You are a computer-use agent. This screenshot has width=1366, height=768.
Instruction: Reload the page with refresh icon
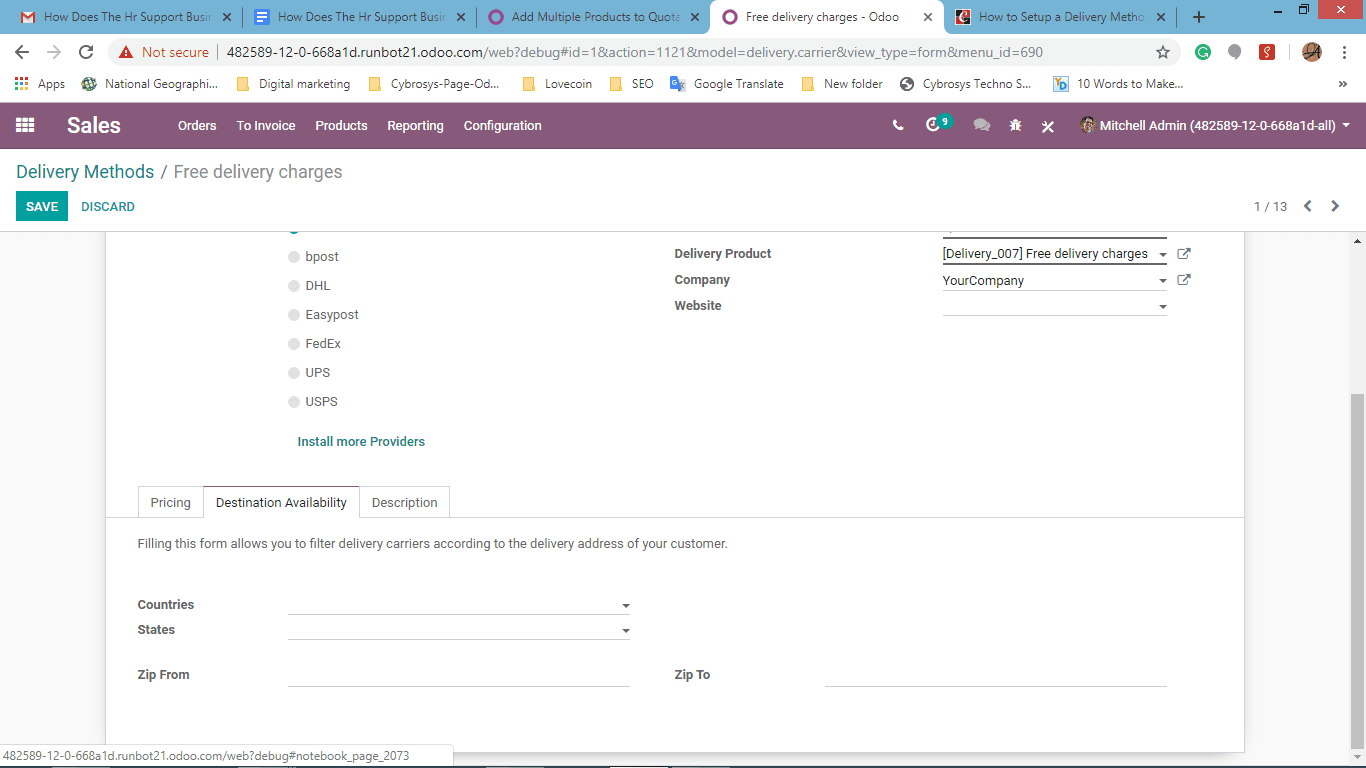tap(86, 52)
